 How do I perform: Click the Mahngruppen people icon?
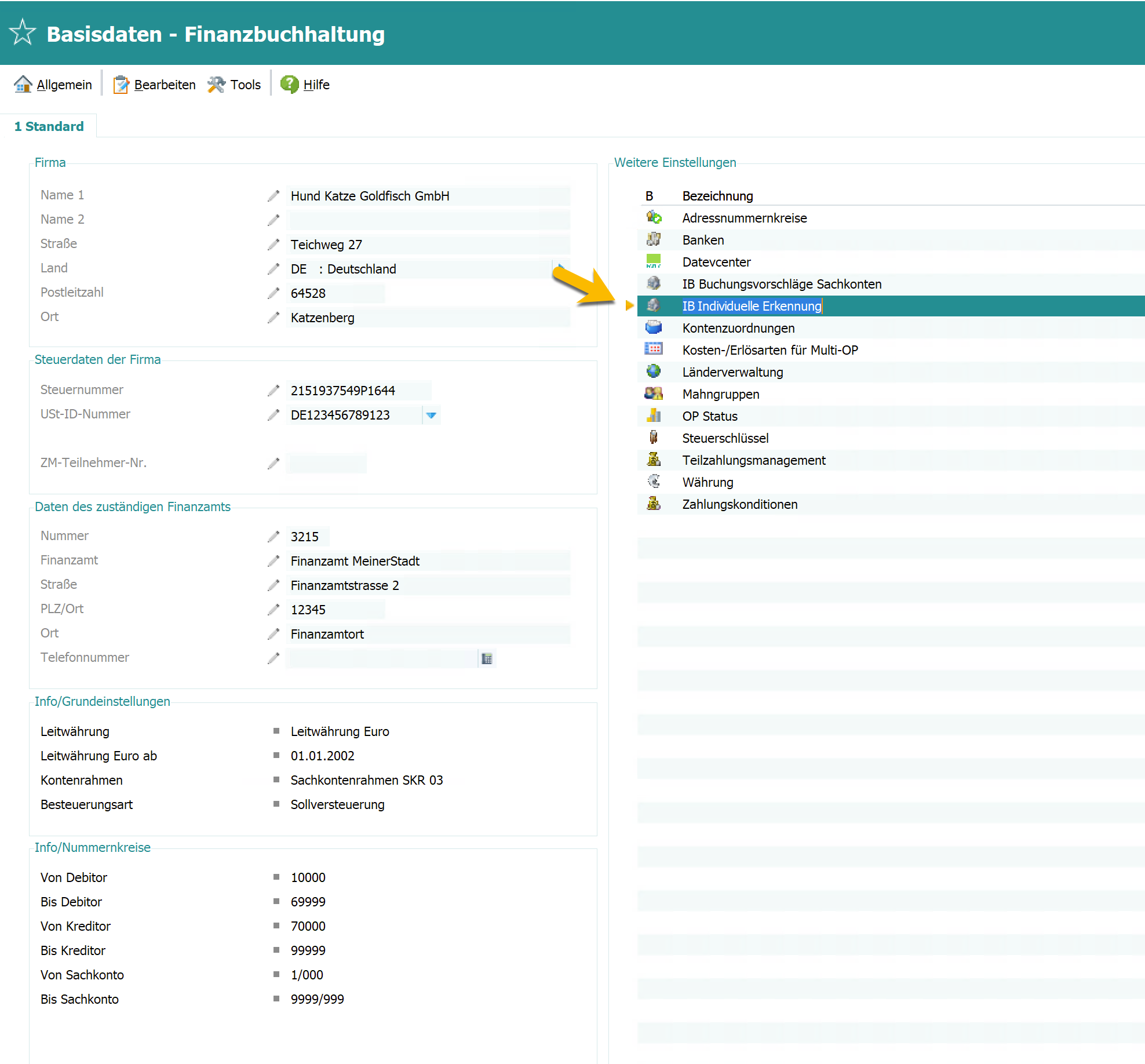[x=654, y=393]
